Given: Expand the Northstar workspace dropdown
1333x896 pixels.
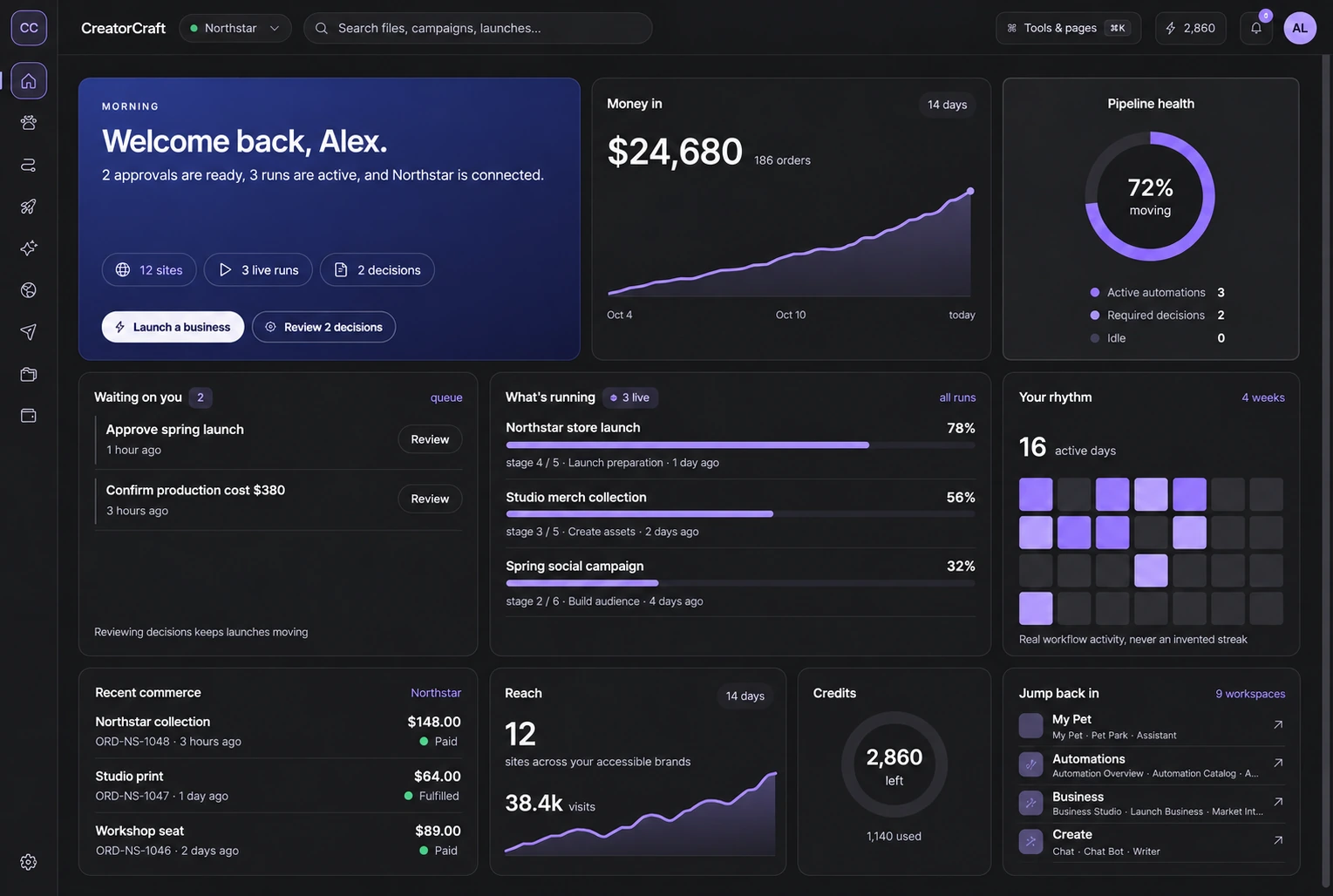Looking at the screenshot, I should coord(235,28).
